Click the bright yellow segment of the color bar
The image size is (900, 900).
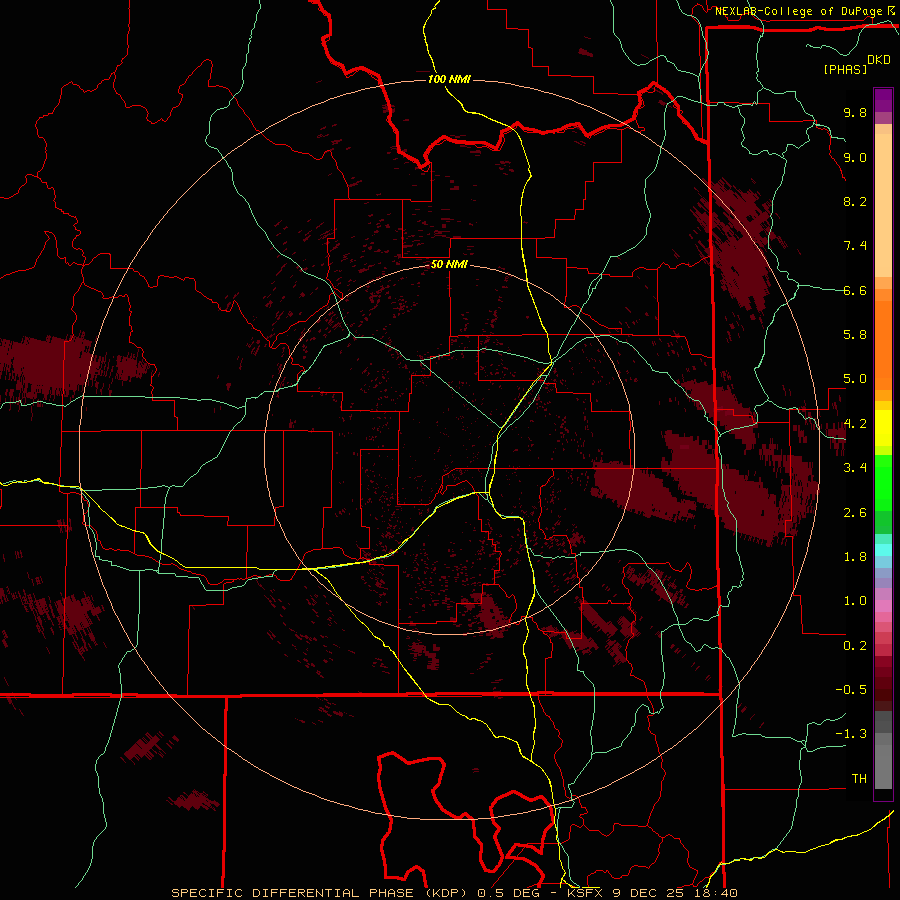click(883, 428)
